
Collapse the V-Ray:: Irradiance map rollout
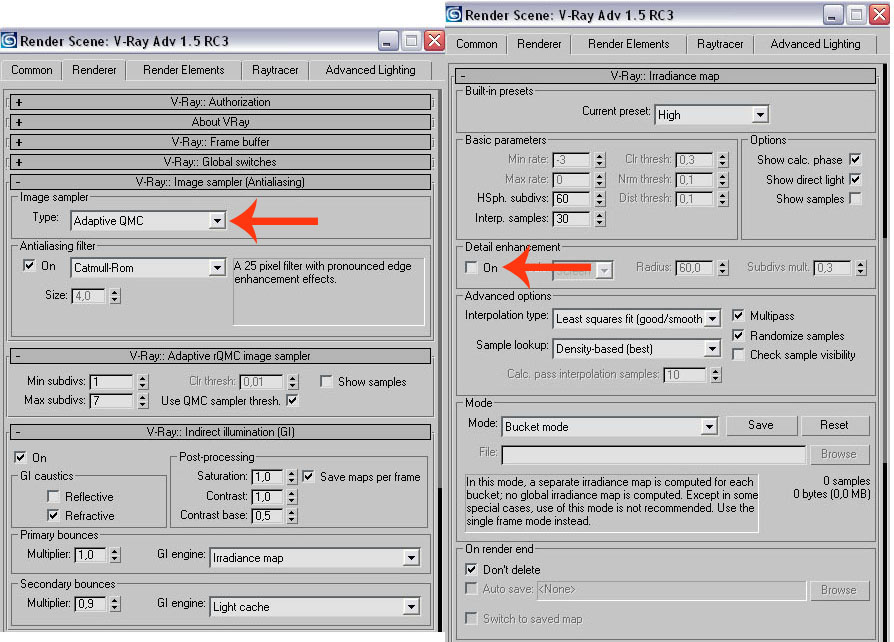[x=665, y=76]
